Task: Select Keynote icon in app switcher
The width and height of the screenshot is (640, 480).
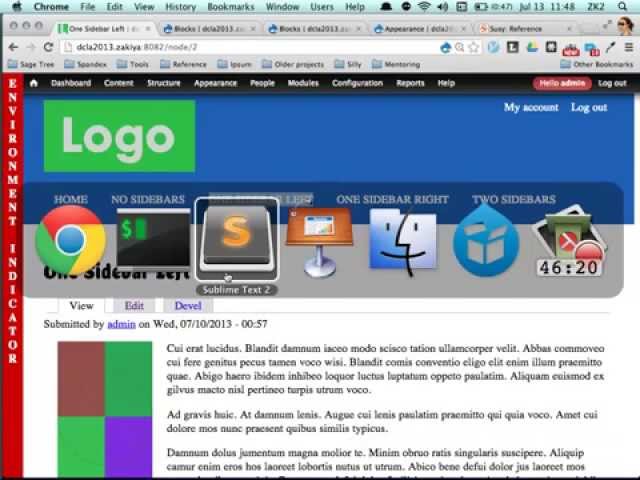Action: [320, 242]
